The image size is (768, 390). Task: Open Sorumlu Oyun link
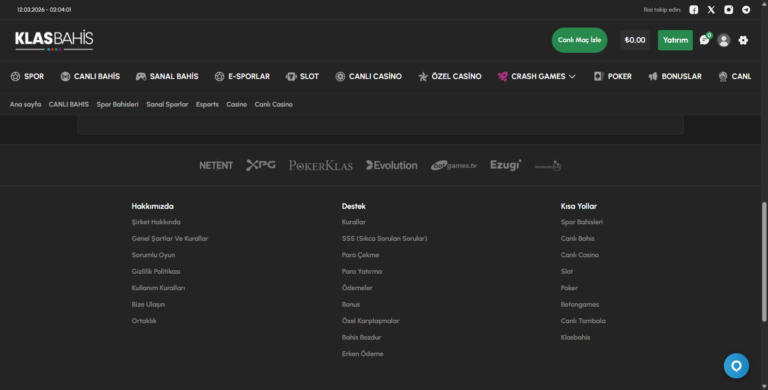click(153, 255)
